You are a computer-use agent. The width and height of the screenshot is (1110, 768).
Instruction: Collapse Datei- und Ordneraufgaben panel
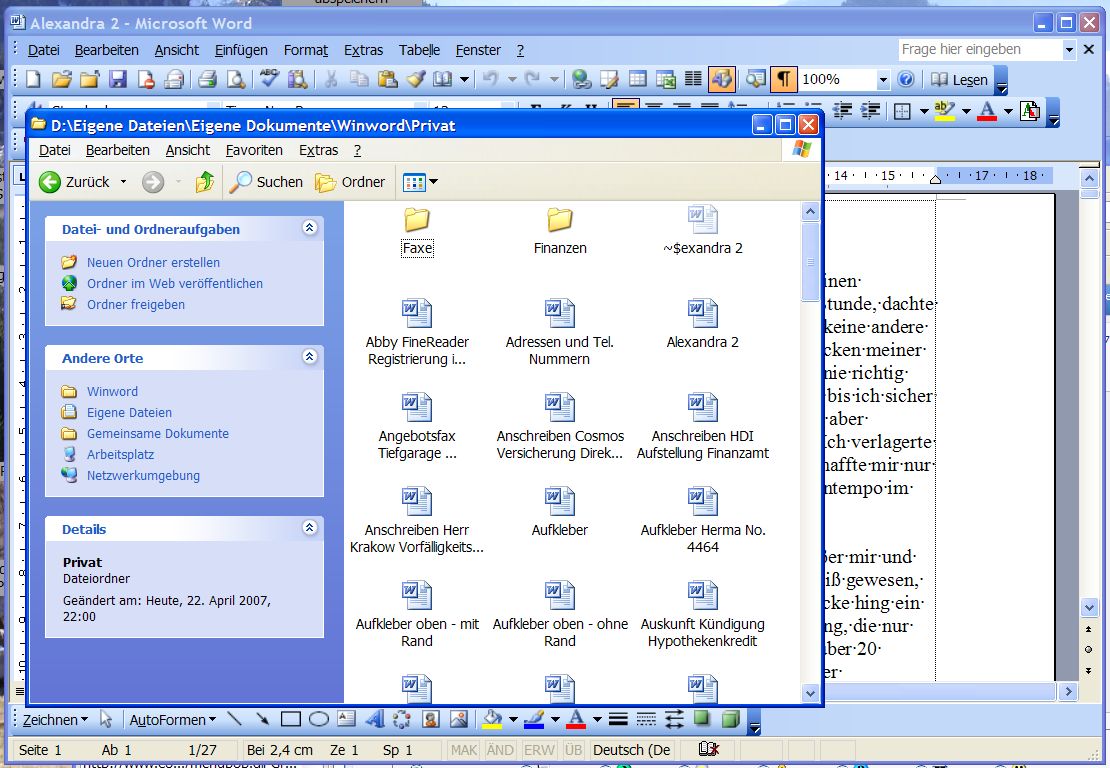tap(309, 227)
